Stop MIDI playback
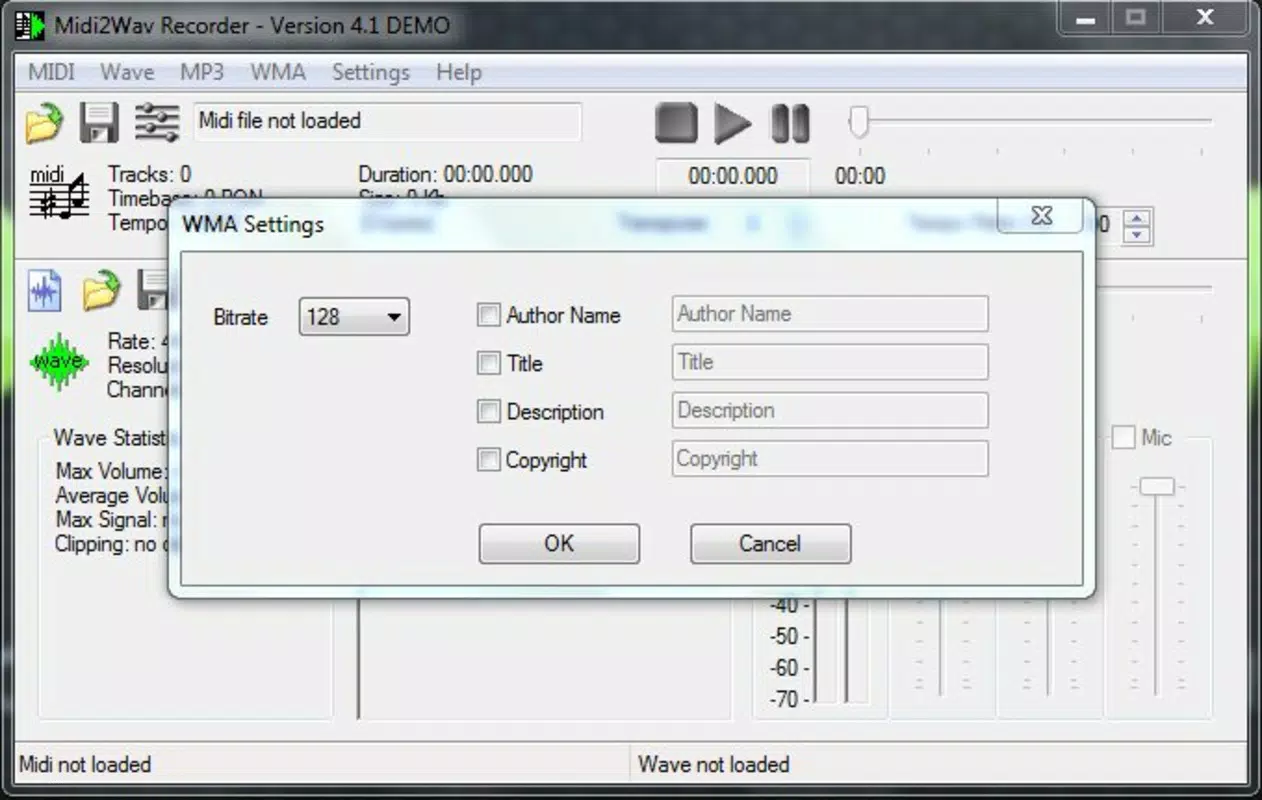Screen dimensions: 1262x800 677,123
